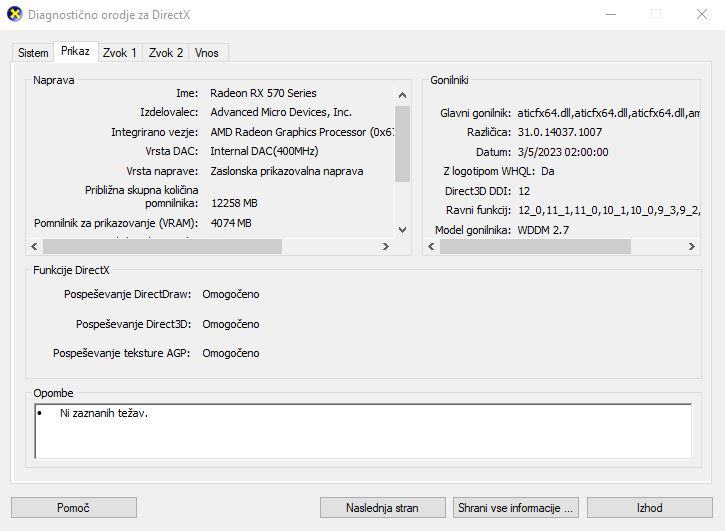Click Direct3D acceleration 'Omogočeno' status
Image resolution: width=725 pixels, height=531 pixels.
coord(231,324)
